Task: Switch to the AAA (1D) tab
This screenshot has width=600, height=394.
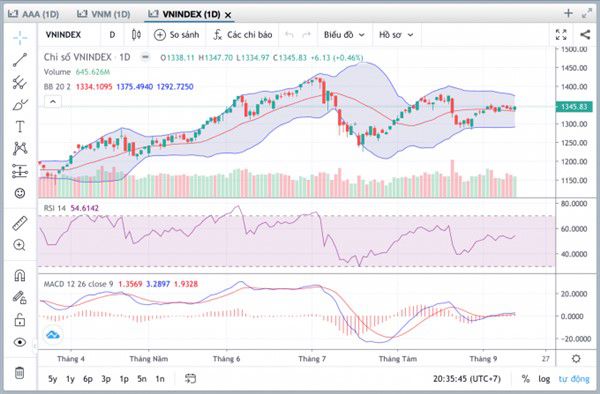Action: (34, 14)
